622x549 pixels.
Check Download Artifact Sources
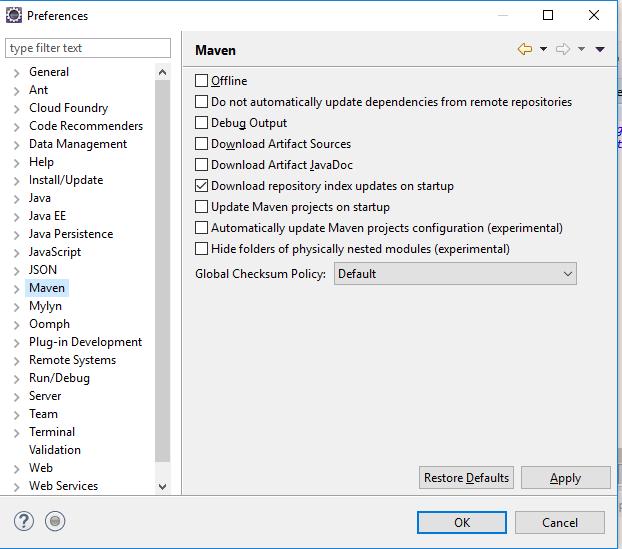[x=201, y=144]
